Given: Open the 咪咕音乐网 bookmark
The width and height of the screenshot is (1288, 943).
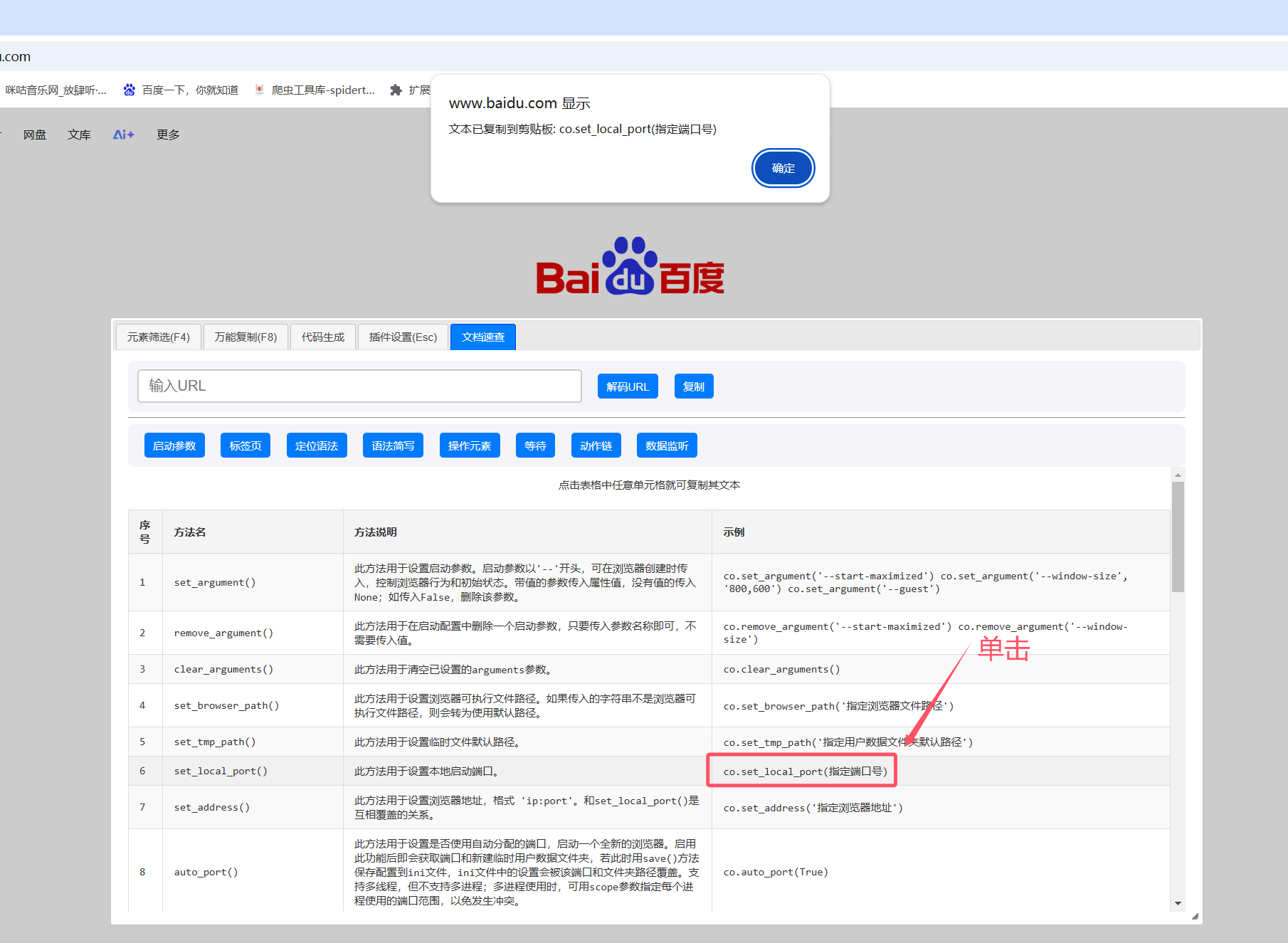Looking at the screenshot, I should point(56,90).
